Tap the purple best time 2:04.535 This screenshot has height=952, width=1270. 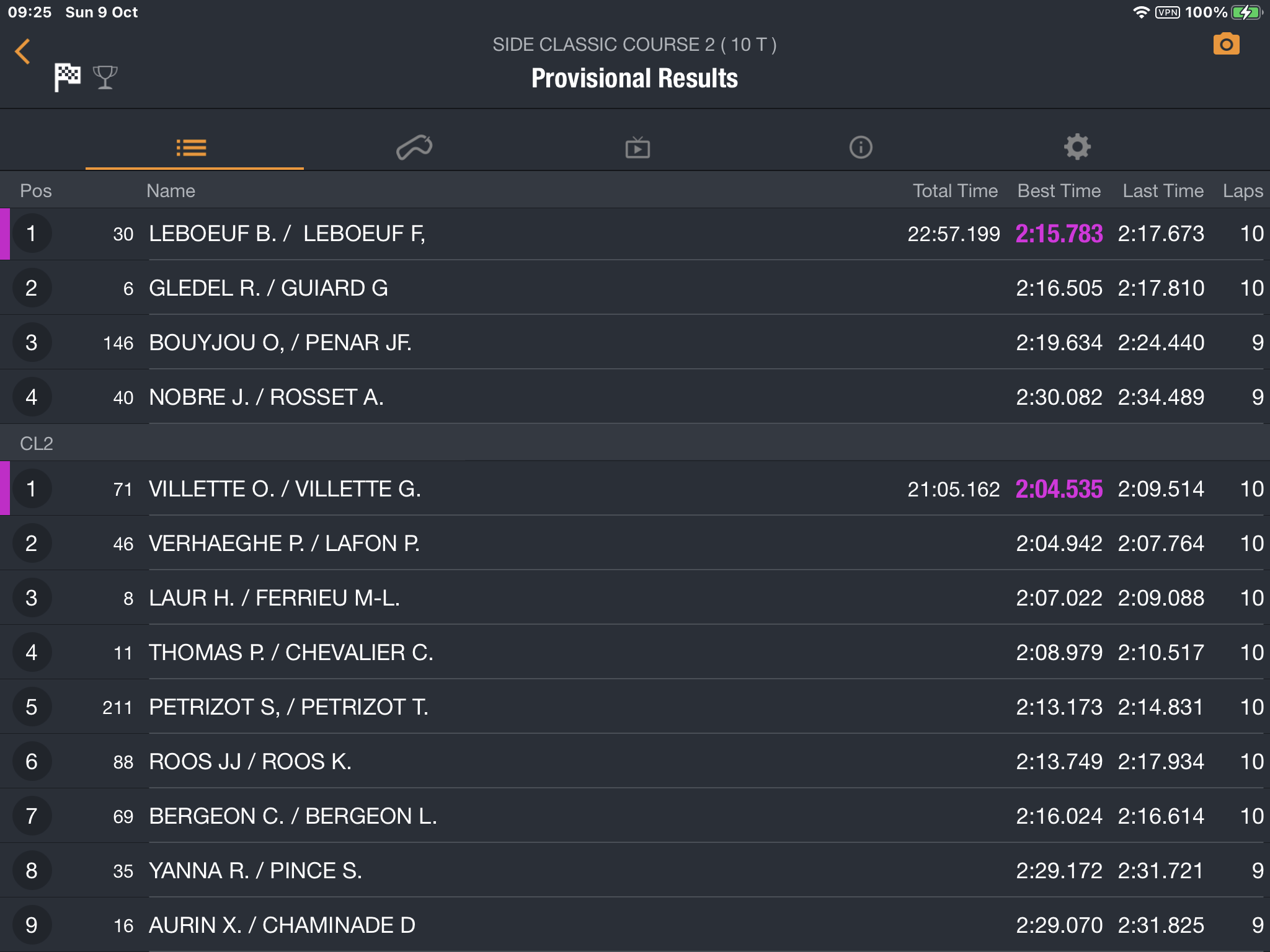[x=1059, y=489]
